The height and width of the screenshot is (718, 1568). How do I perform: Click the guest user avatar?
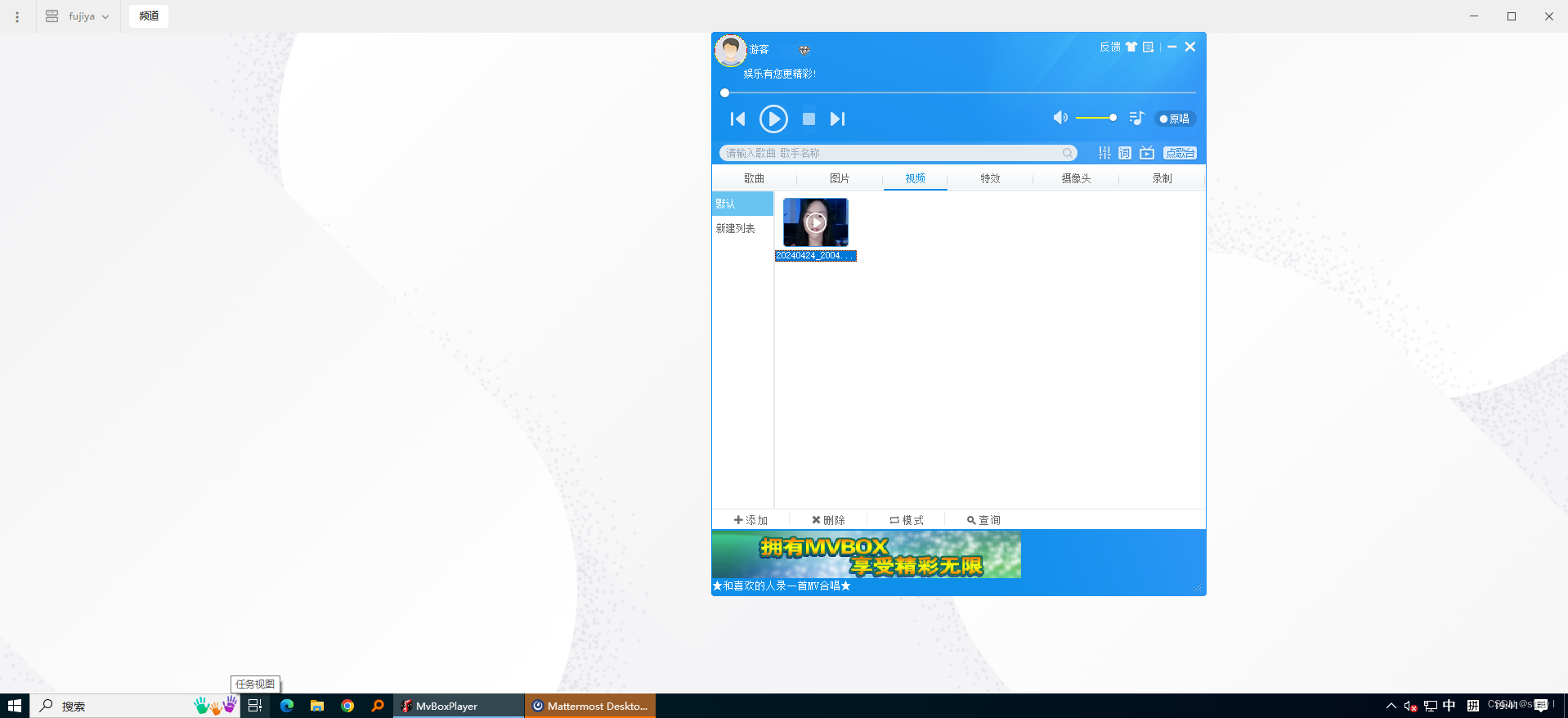(x=730, y=51)
